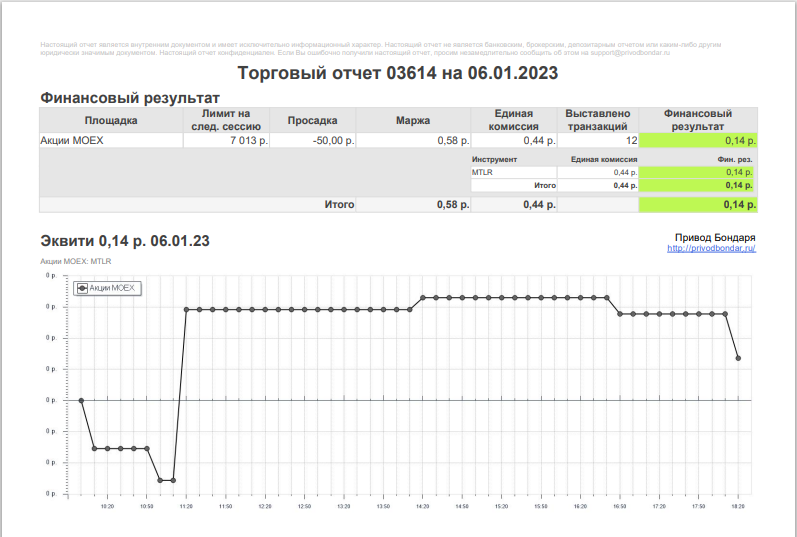This screenshot has height=537, width=797.
Task: Click the '11:50' time axis label
Action: pyautogui.click(x=226, y=506)
